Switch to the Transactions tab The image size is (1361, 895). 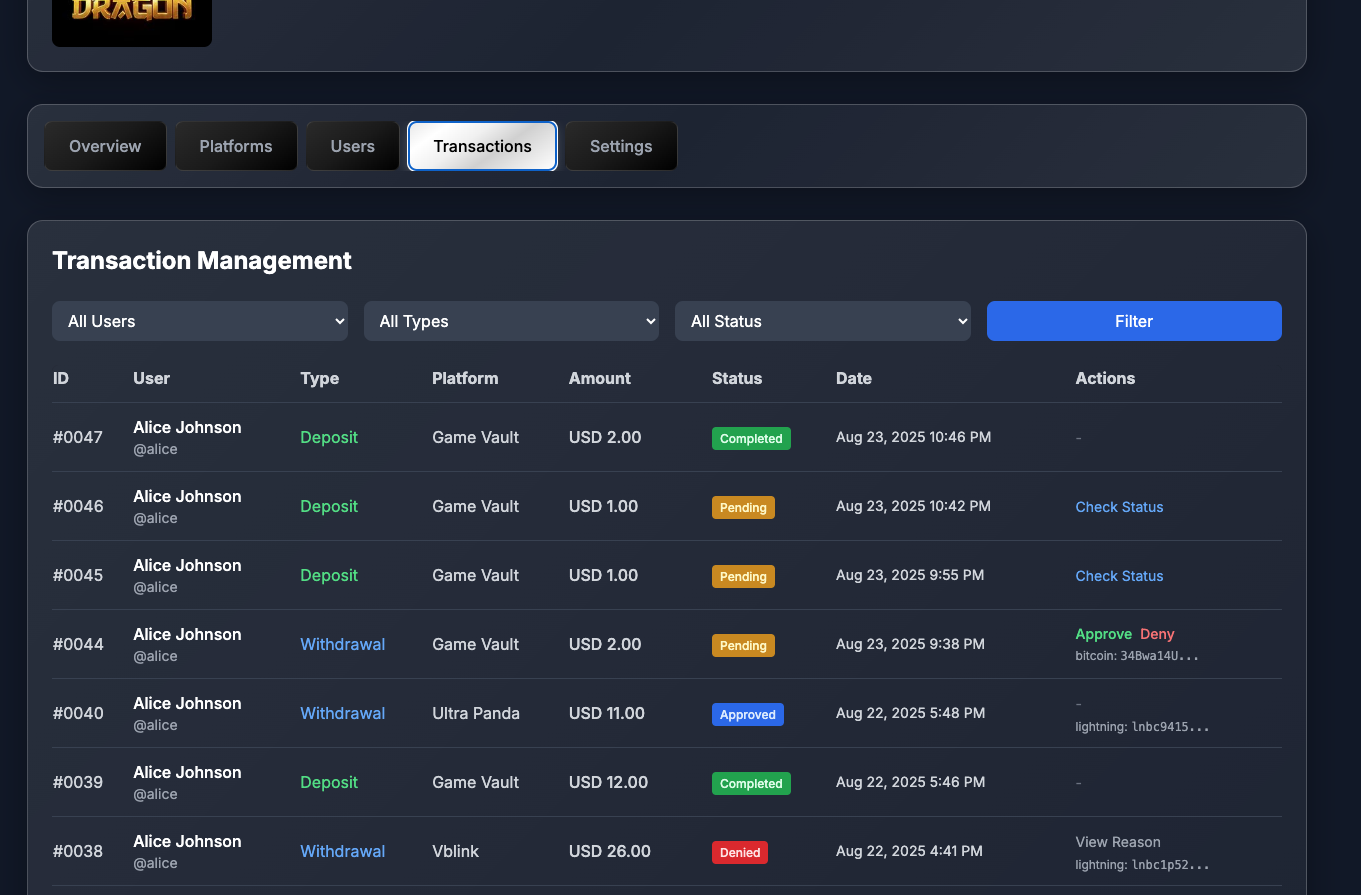click(x=482, y=145)
